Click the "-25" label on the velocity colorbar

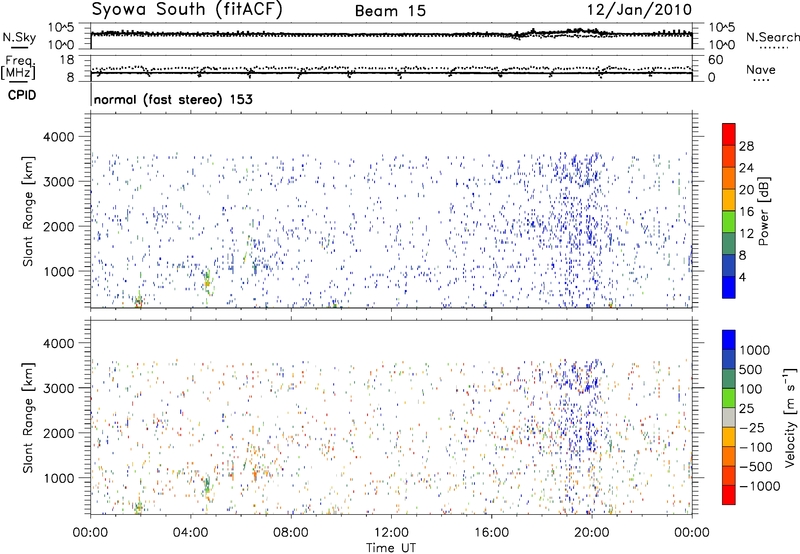(x=751, y=427)
